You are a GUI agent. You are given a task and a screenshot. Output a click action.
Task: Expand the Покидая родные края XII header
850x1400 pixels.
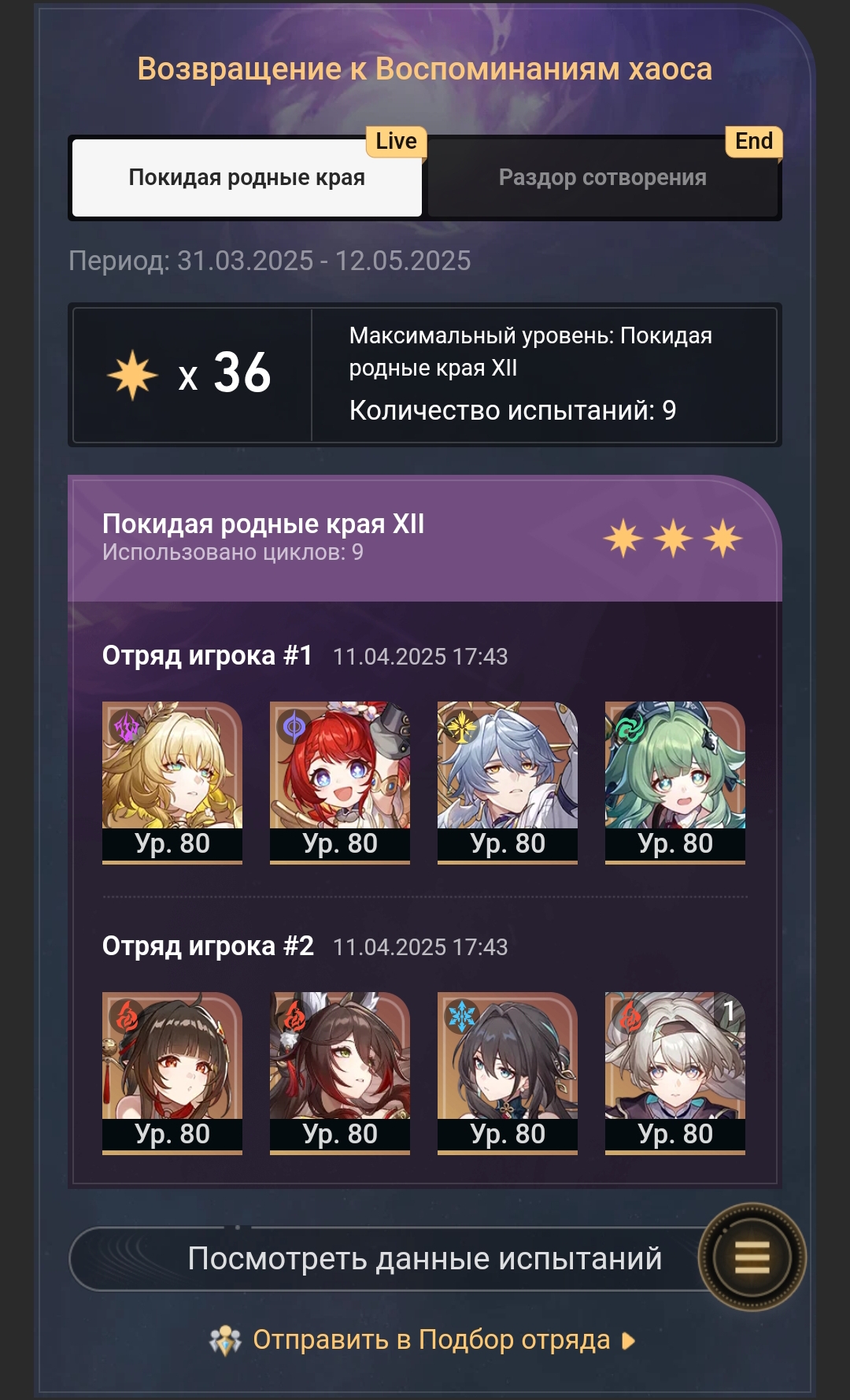pos(425,539)
